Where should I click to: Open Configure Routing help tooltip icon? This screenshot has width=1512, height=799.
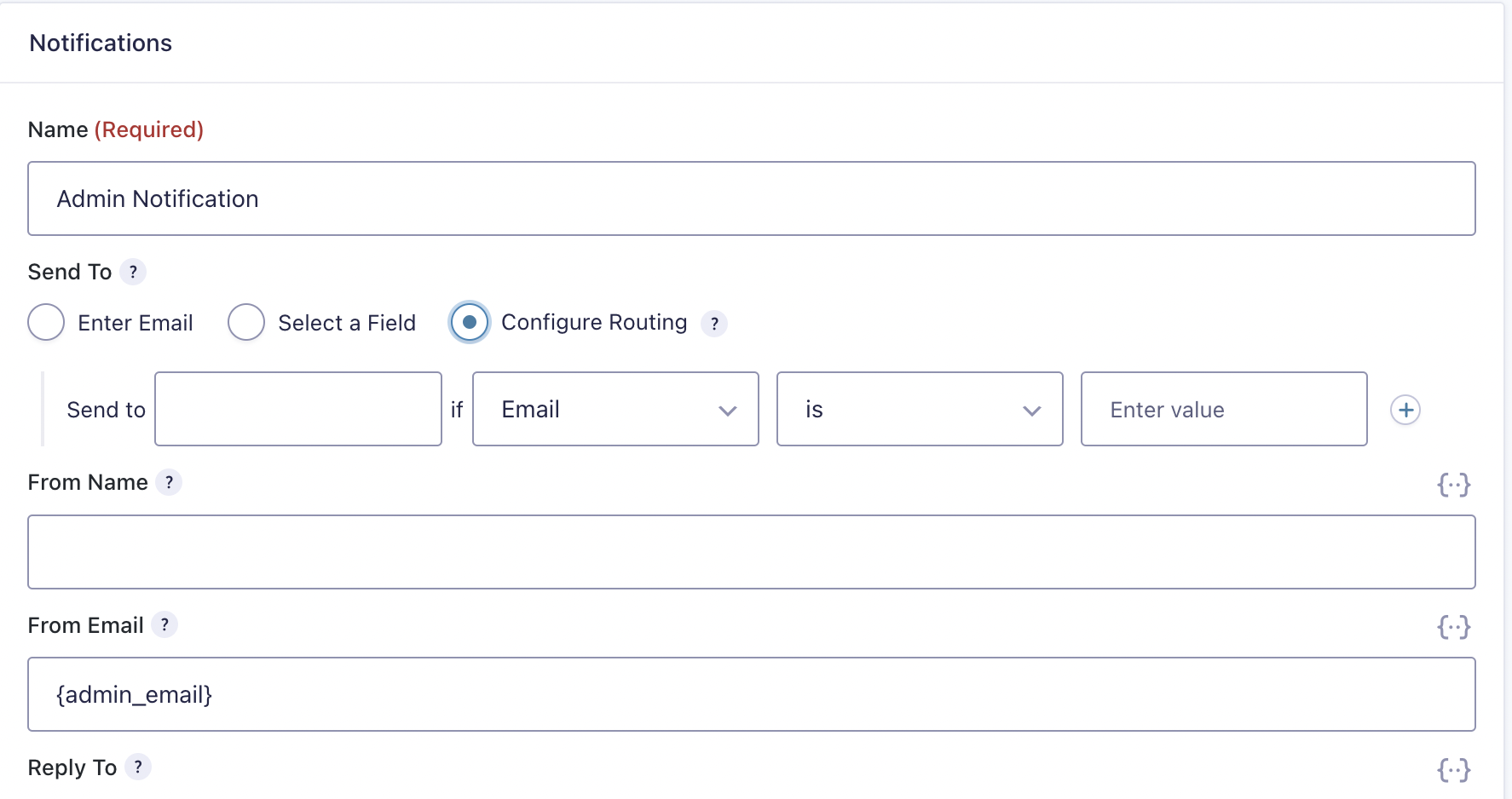coord(714,324)
